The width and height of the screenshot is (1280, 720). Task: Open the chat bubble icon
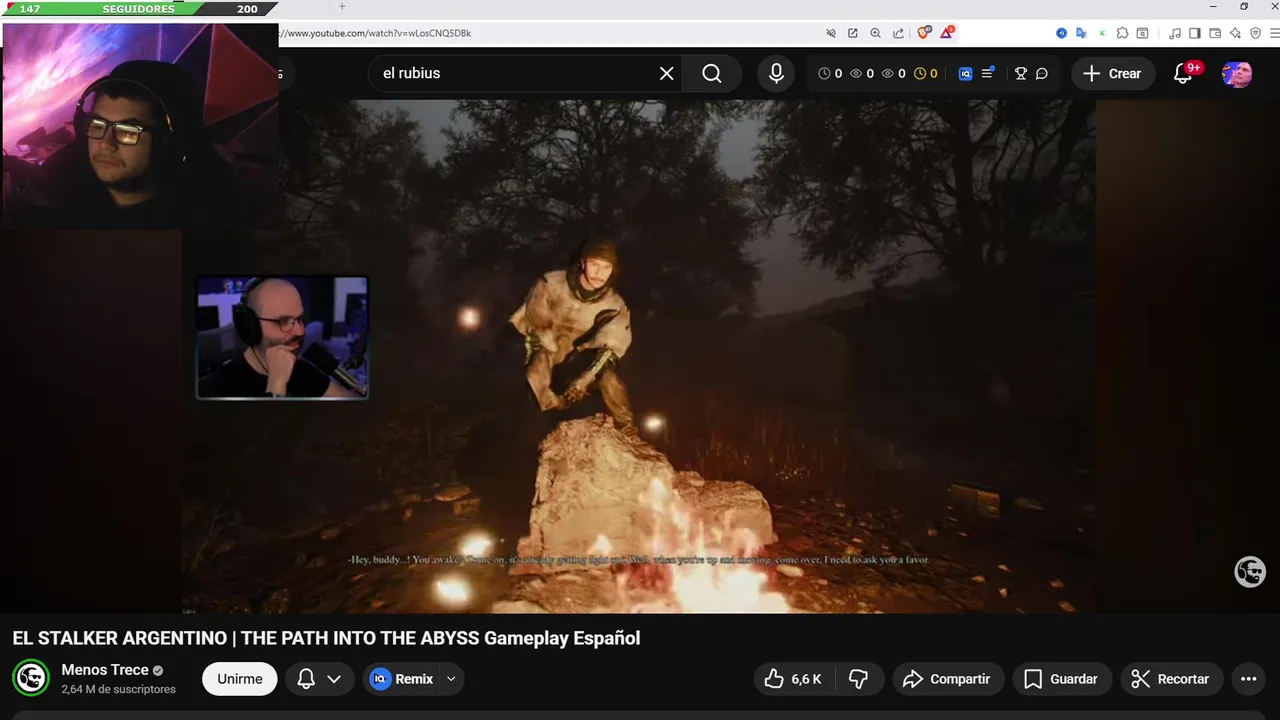[1042, 73]
